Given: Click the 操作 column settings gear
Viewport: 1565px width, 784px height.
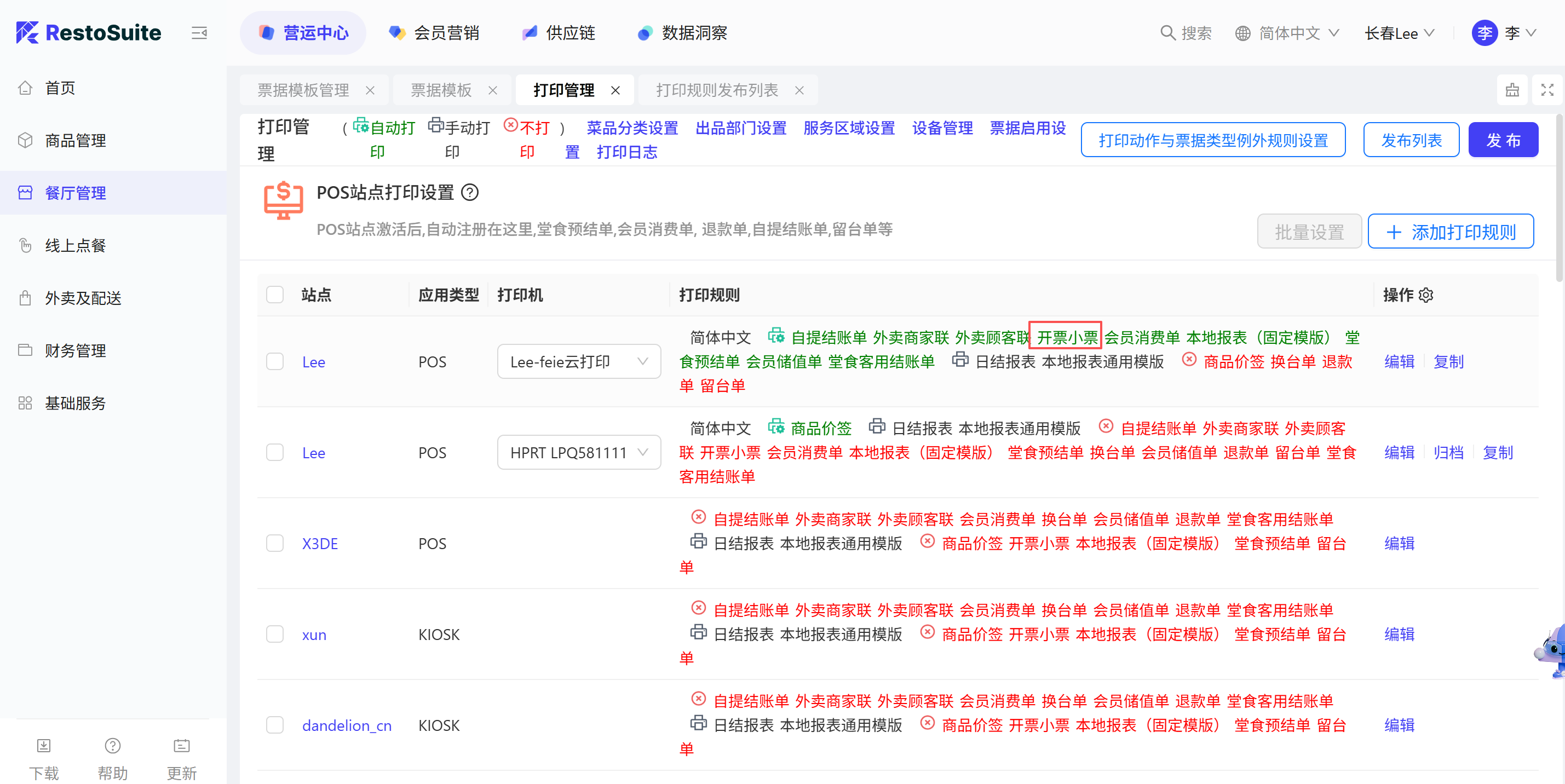Looking at the screenshot, I should pos(1426,295).
